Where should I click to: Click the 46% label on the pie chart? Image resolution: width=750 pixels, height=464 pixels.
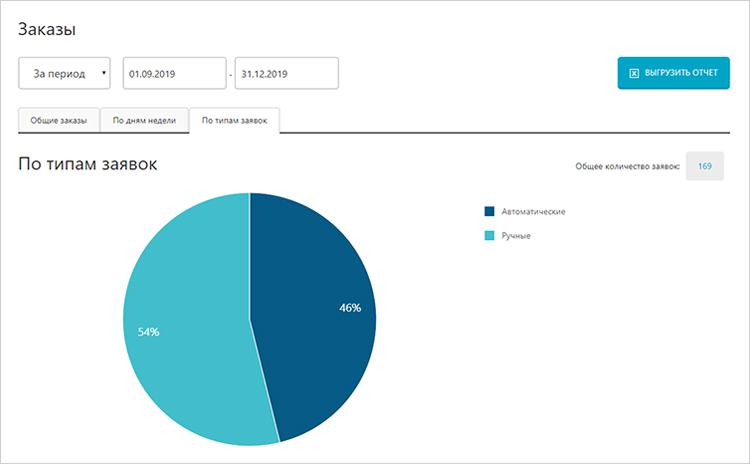(350, 308)
